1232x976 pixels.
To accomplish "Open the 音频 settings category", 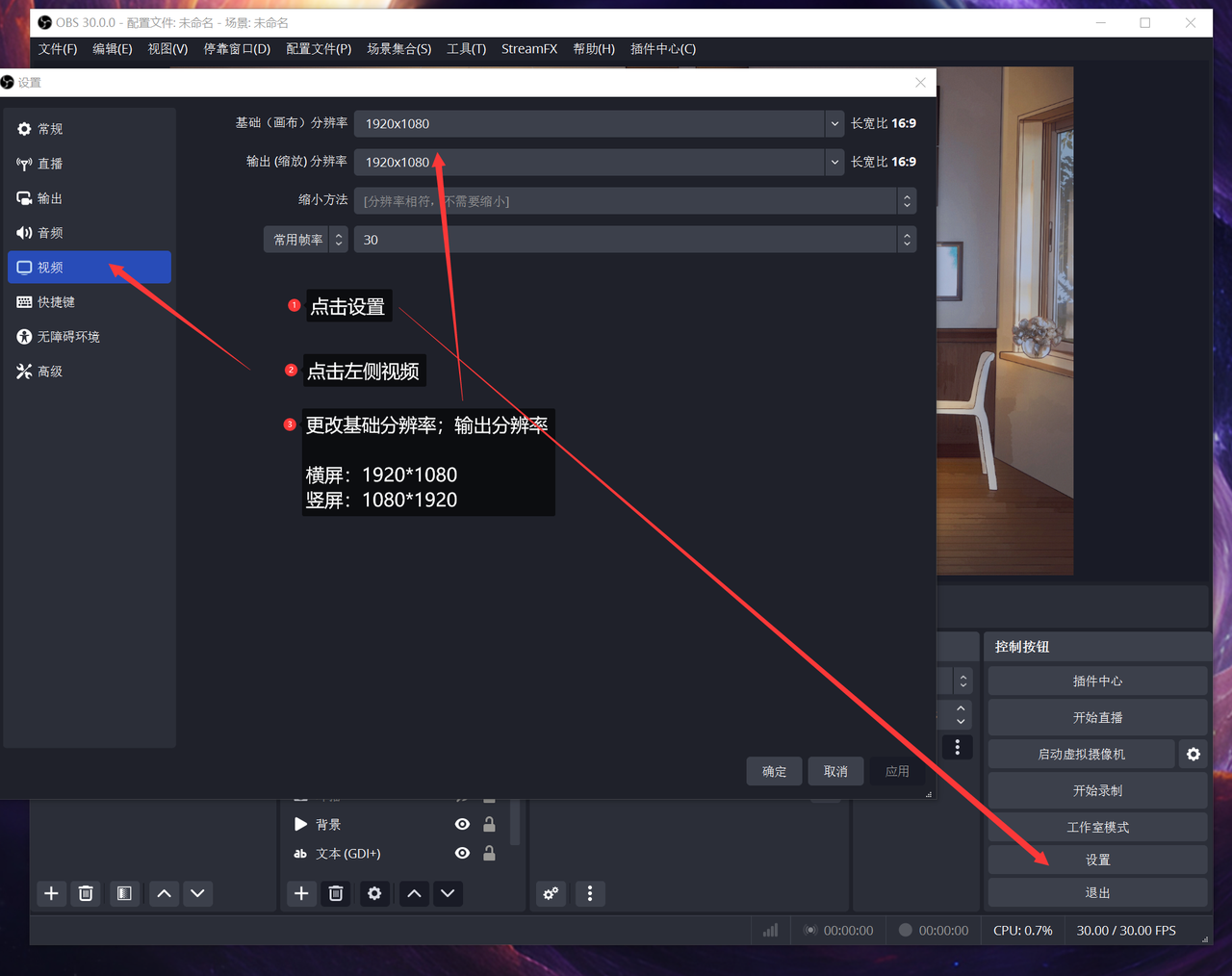I will coord(89,233).
